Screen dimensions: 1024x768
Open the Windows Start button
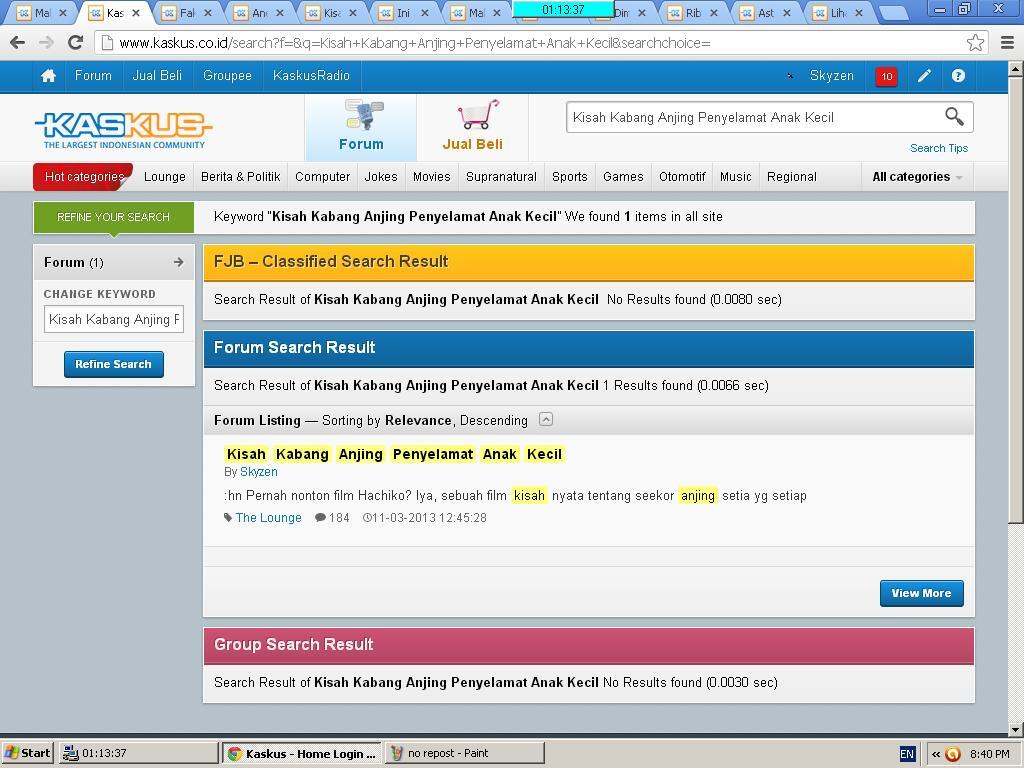tap(28, 753)
